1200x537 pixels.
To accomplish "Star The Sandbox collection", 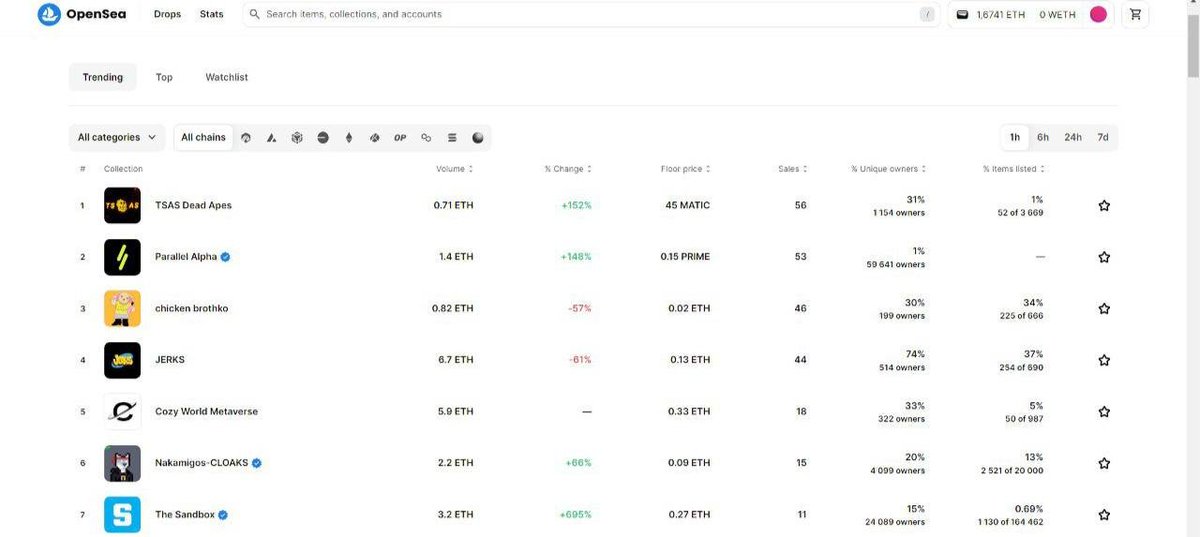I will [x=1104, y=515].
